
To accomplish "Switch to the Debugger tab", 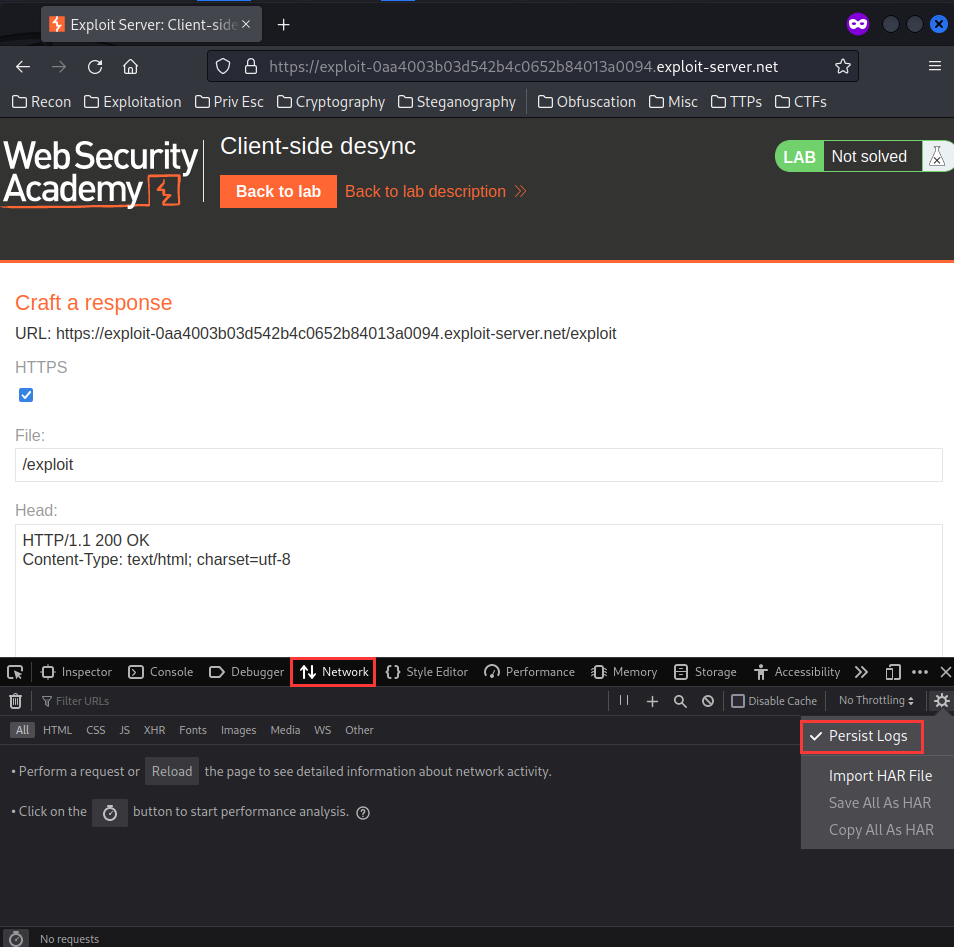I will (246, 672).
